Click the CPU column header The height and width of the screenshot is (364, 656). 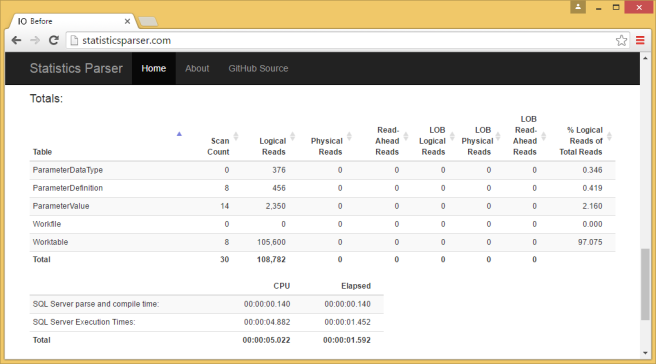[x=282, y=286]
